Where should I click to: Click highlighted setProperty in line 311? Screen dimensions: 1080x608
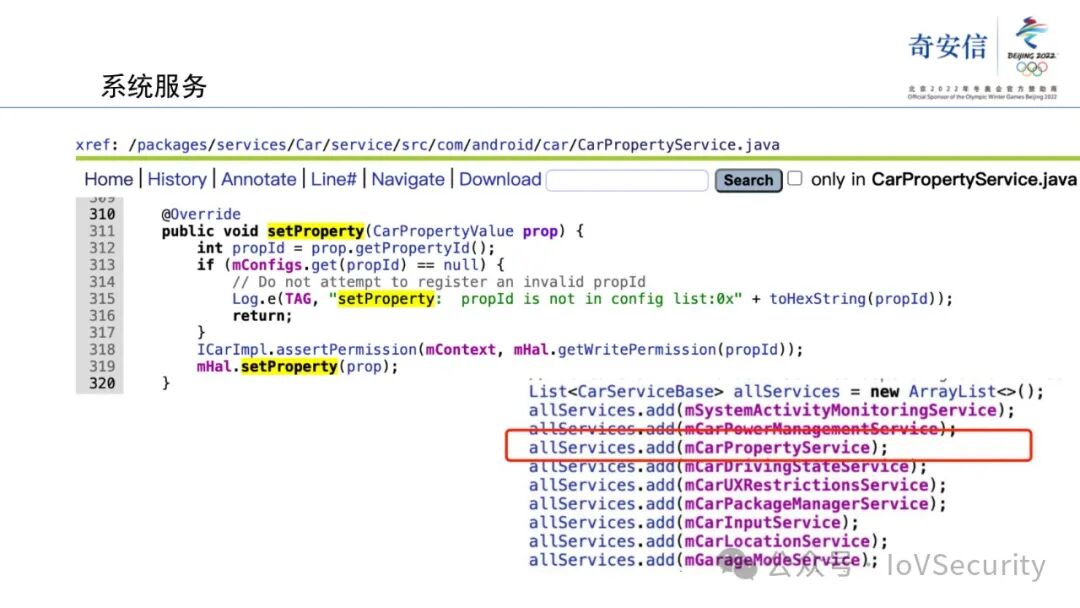pyautogui.click(x=315, y=231)
